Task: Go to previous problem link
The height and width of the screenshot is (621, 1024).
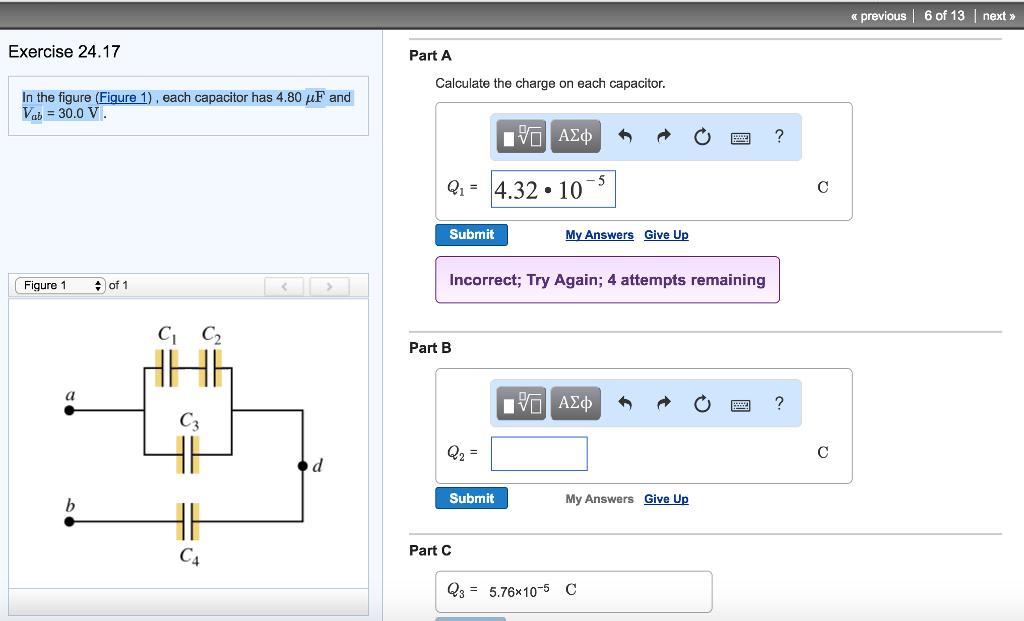Action: point(878,16)
